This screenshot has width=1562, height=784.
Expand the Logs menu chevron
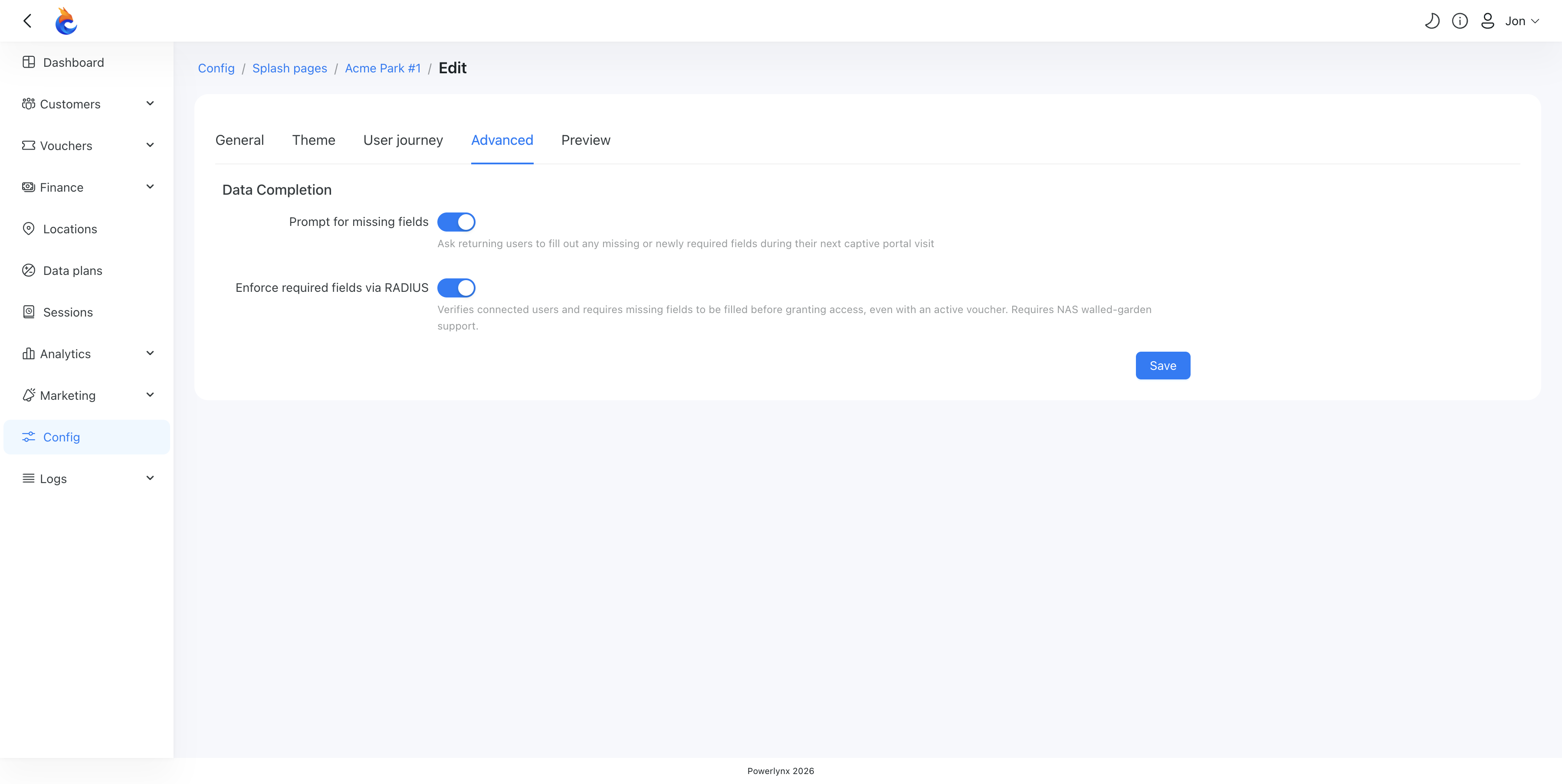pyautogui.click(x=151, y=478)
